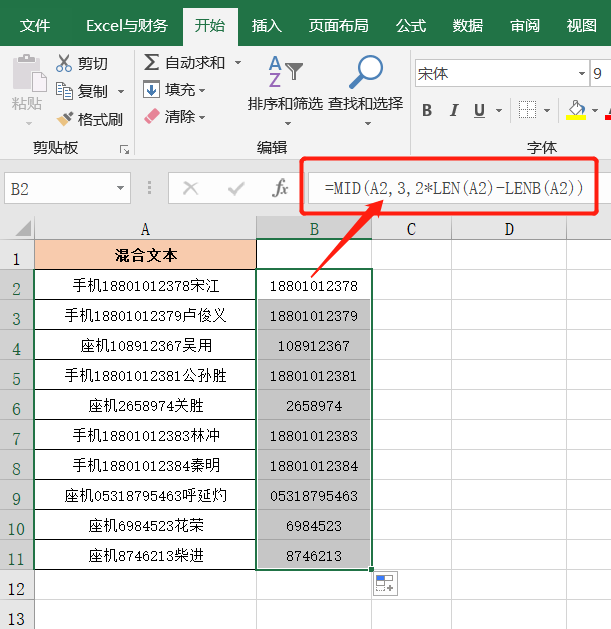This screenshot has width=611, height=629.
Task: Select the Format Painter brush
Action: tap(65, 118)
